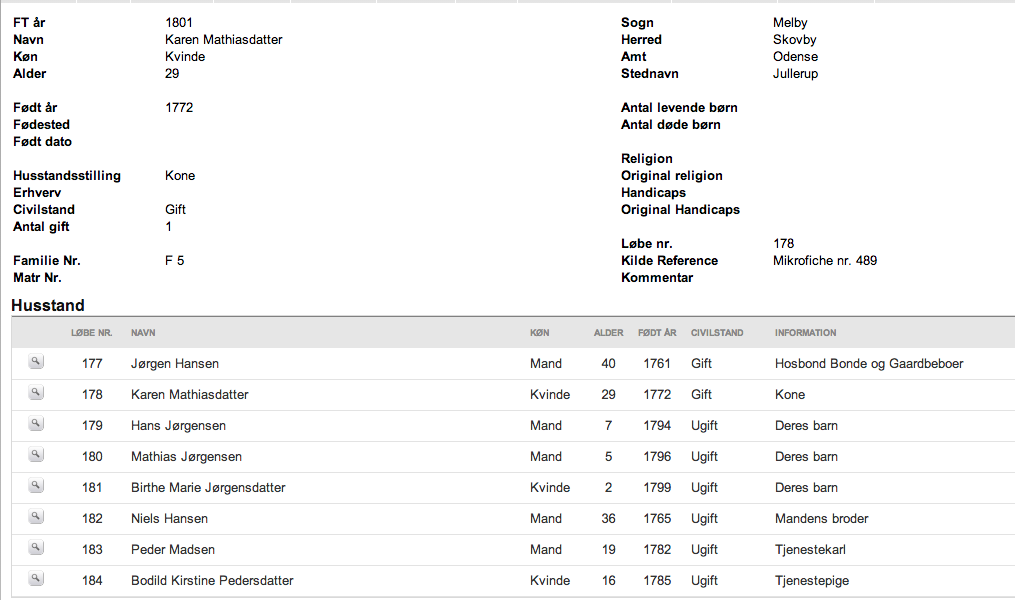Image resolution: width=1015 pixels, height=600 pixels.
Task: Click the Køn value Kvinde at top
Action: [185, 56]
